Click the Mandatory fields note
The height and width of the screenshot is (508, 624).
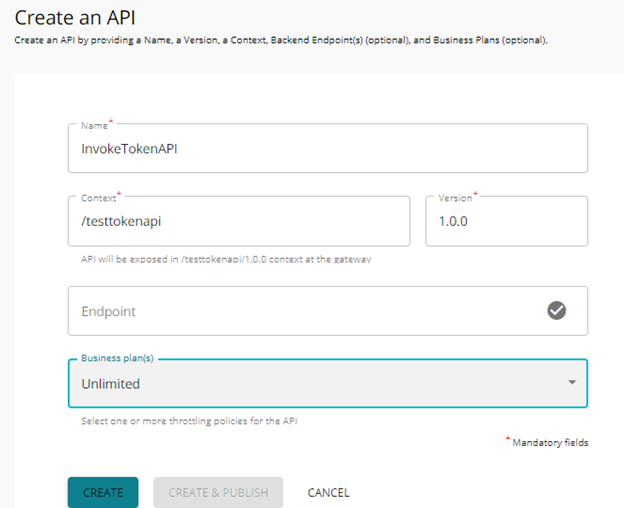click(x=550, y=442)
